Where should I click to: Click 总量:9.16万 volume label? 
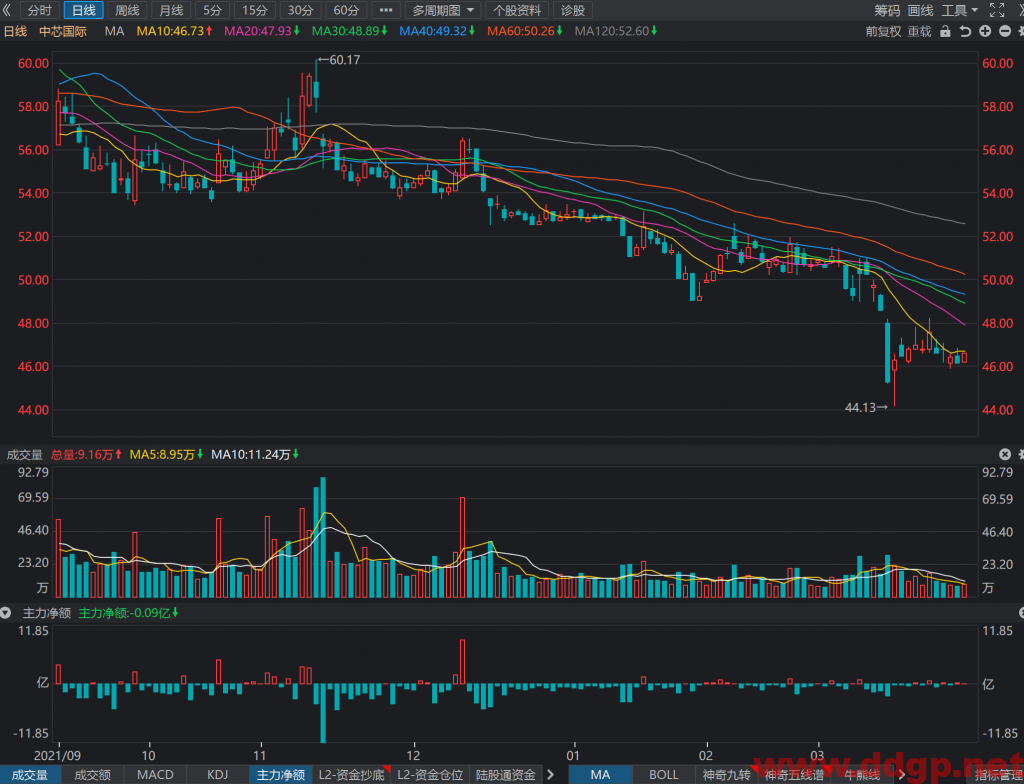86,454
